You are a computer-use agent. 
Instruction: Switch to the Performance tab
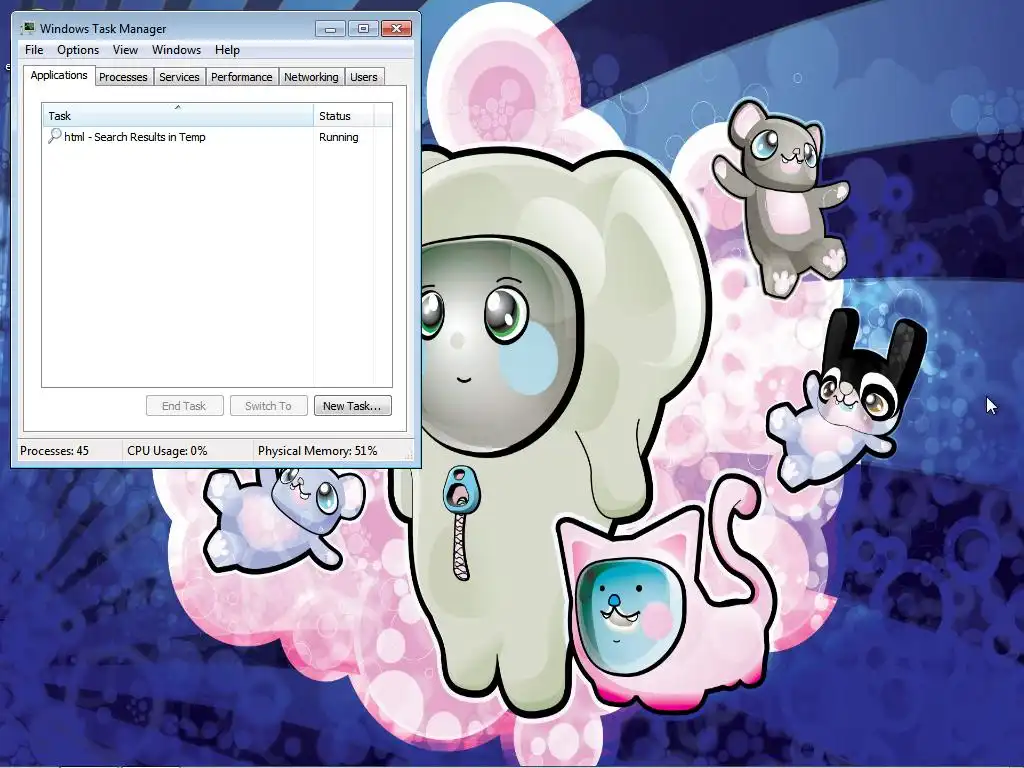(x=242, y=77)
